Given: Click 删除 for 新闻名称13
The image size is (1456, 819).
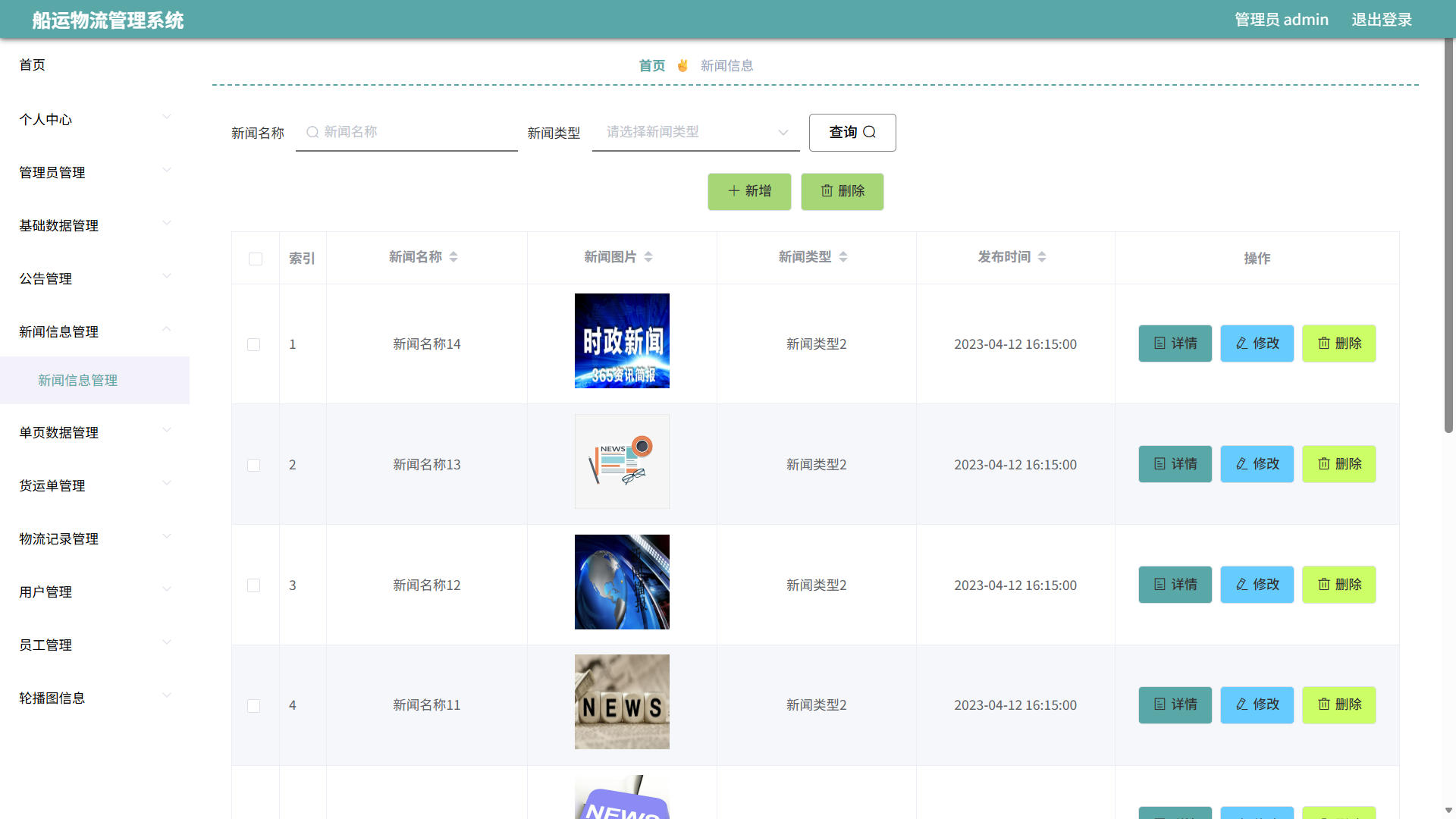Looking at the screenshot, I should (x=1339, y=464).
